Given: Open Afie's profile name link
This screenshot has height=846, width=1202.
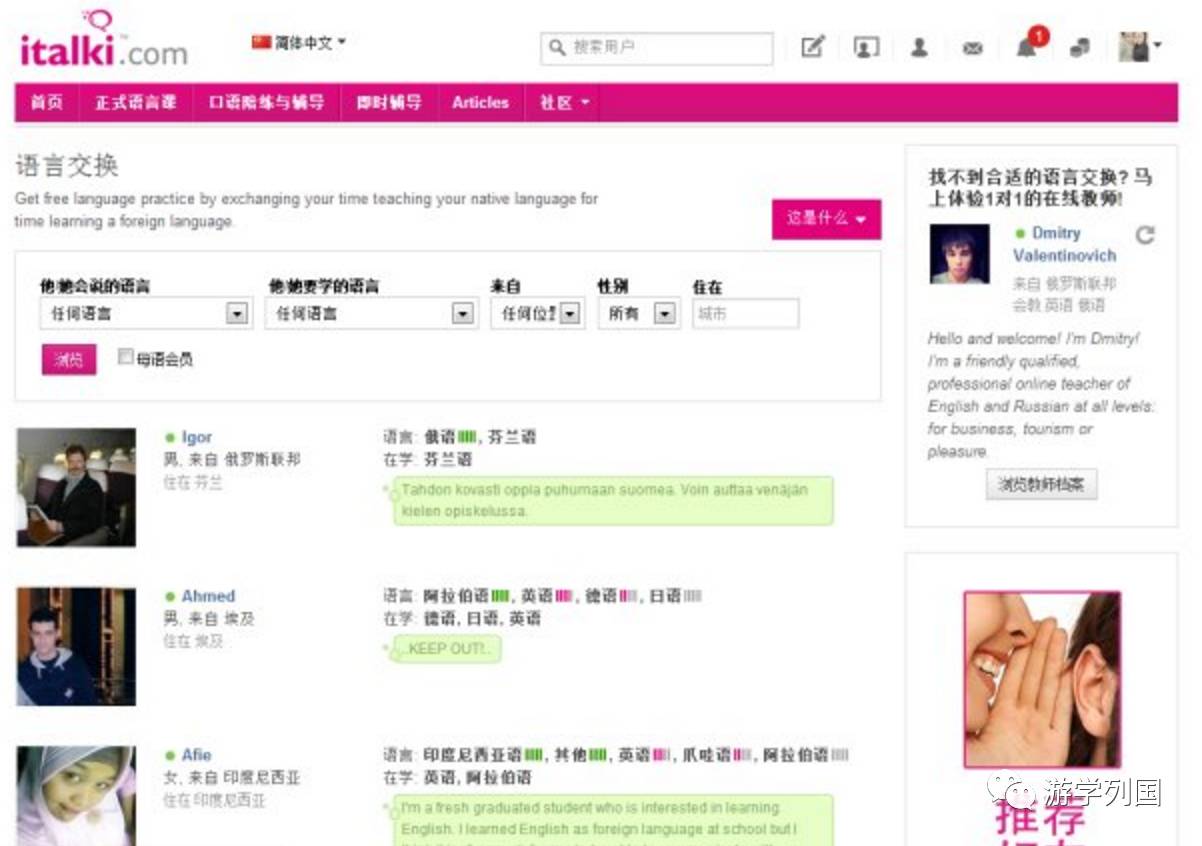Looking at the screenshot, I should (x=196, y=755).
